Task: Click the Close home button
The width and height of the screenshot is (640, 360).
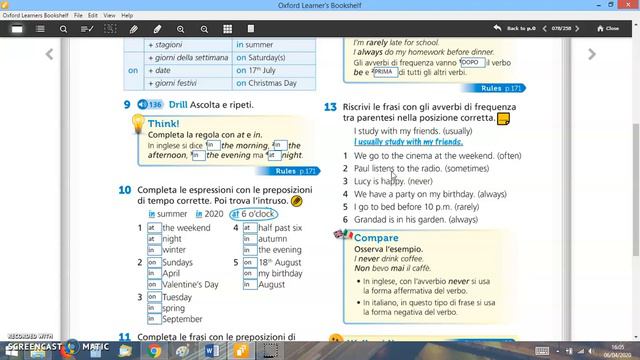Action: (608, 29)
